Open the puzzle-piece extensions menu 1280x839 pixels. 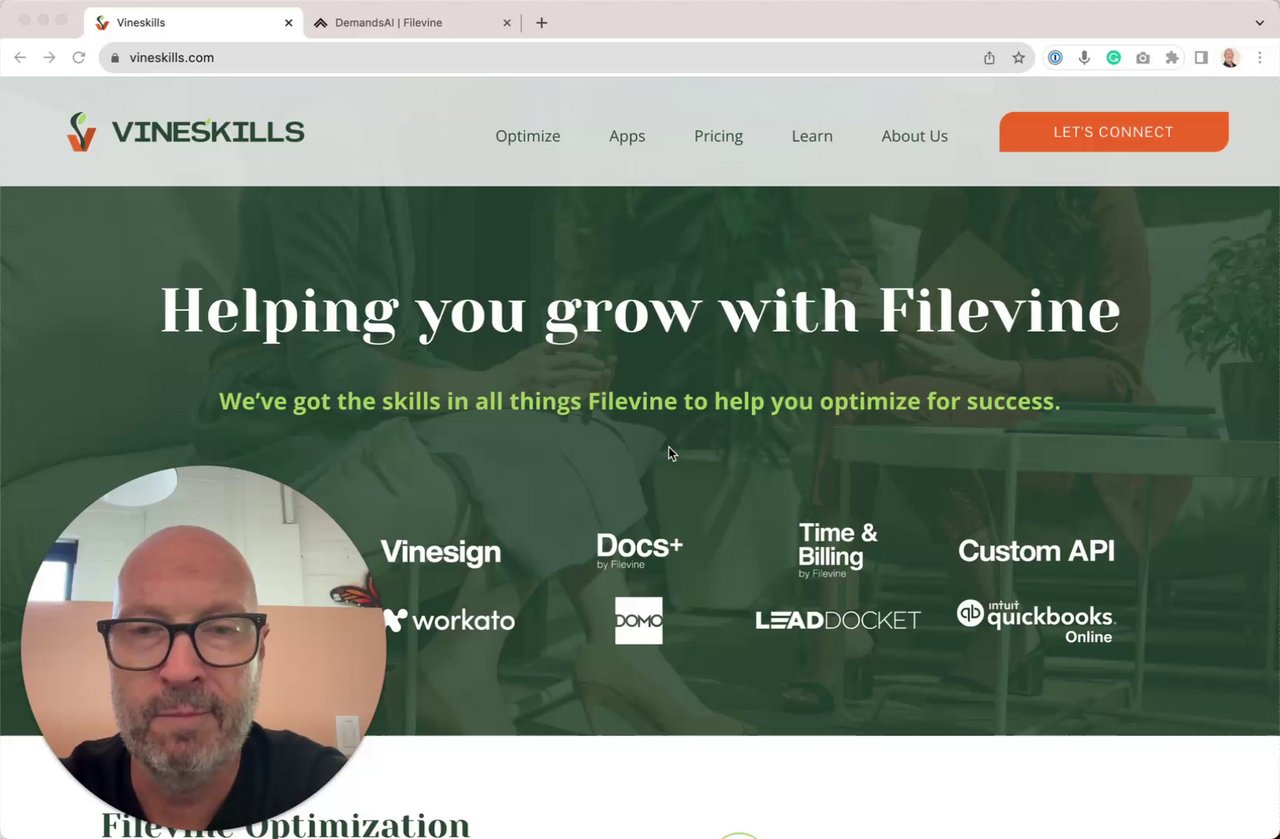[1172, 58]
